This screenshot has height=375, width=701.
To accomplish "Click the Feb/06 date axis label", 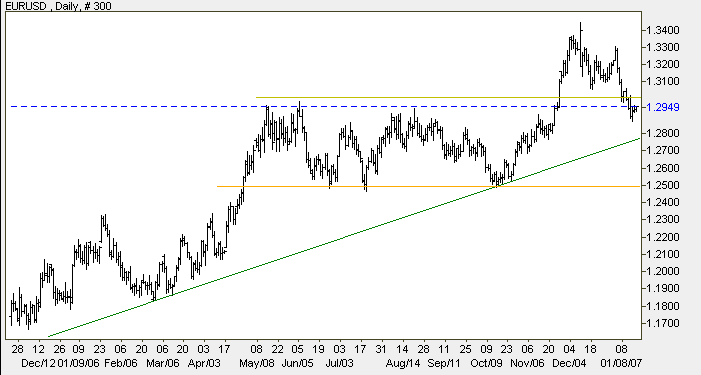I will (x=120, y=362).
